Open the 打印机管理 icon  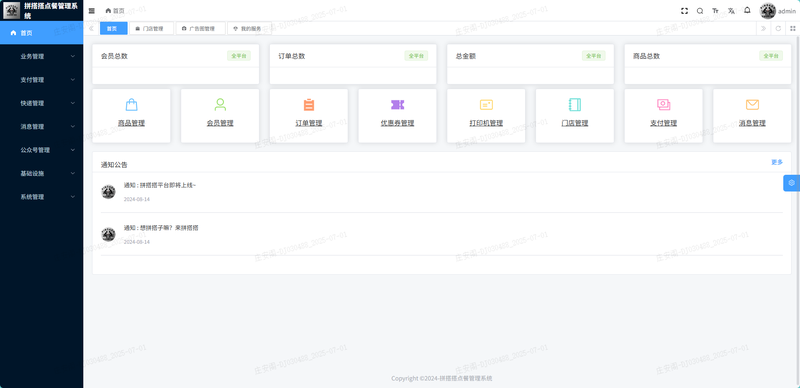coord(486,105)
